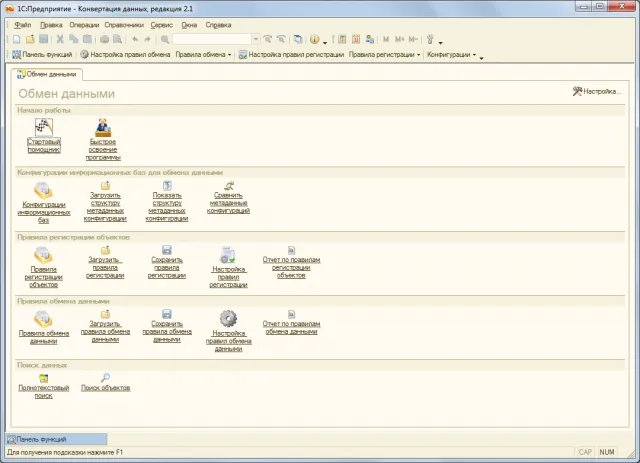Screen dimensions: 640x463
Task: Open the Calendar toolbar icon
Action: (x=356, y=39)
